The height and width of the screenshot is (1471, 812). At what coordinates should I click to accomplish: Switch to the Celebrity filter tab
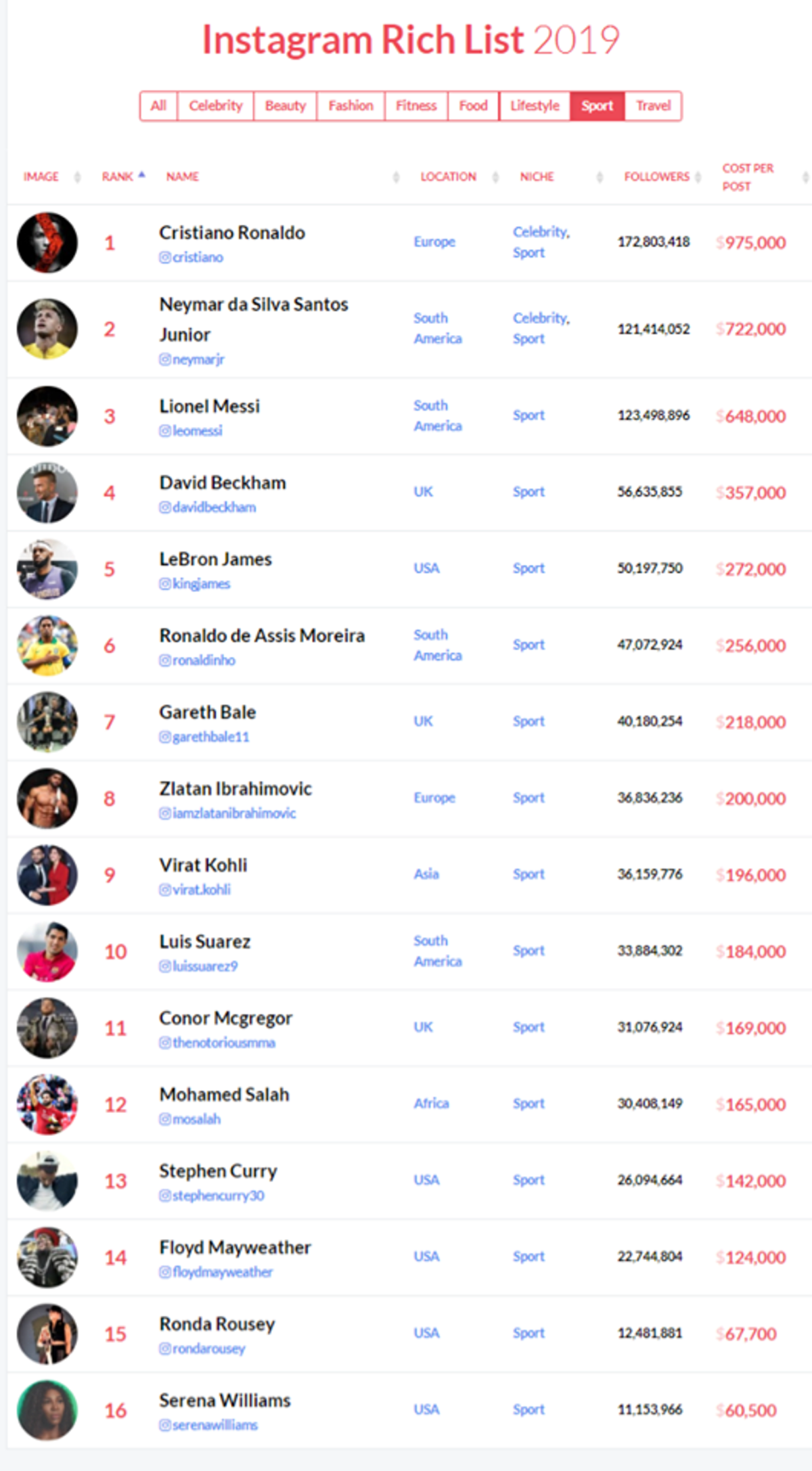click(x=215, y=106)
